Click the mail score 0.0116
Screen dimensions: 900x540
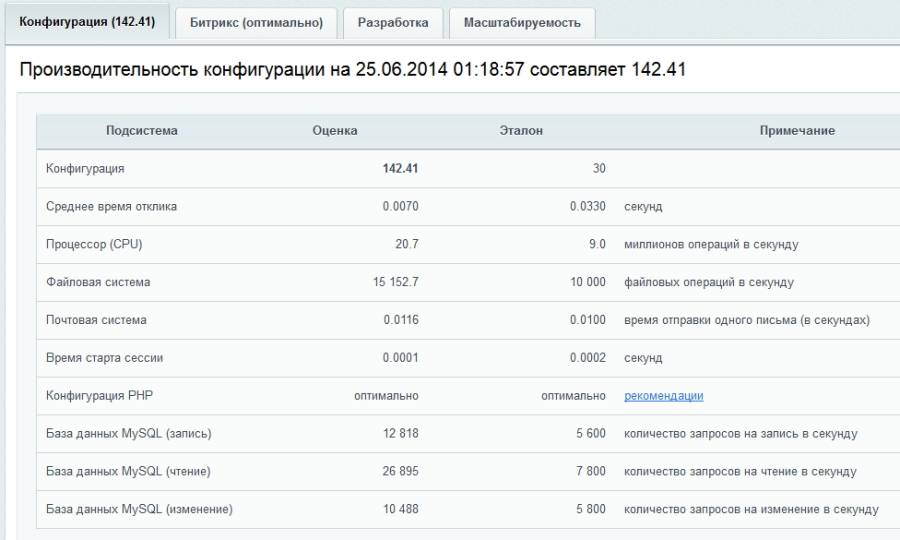tap(401, 320)
